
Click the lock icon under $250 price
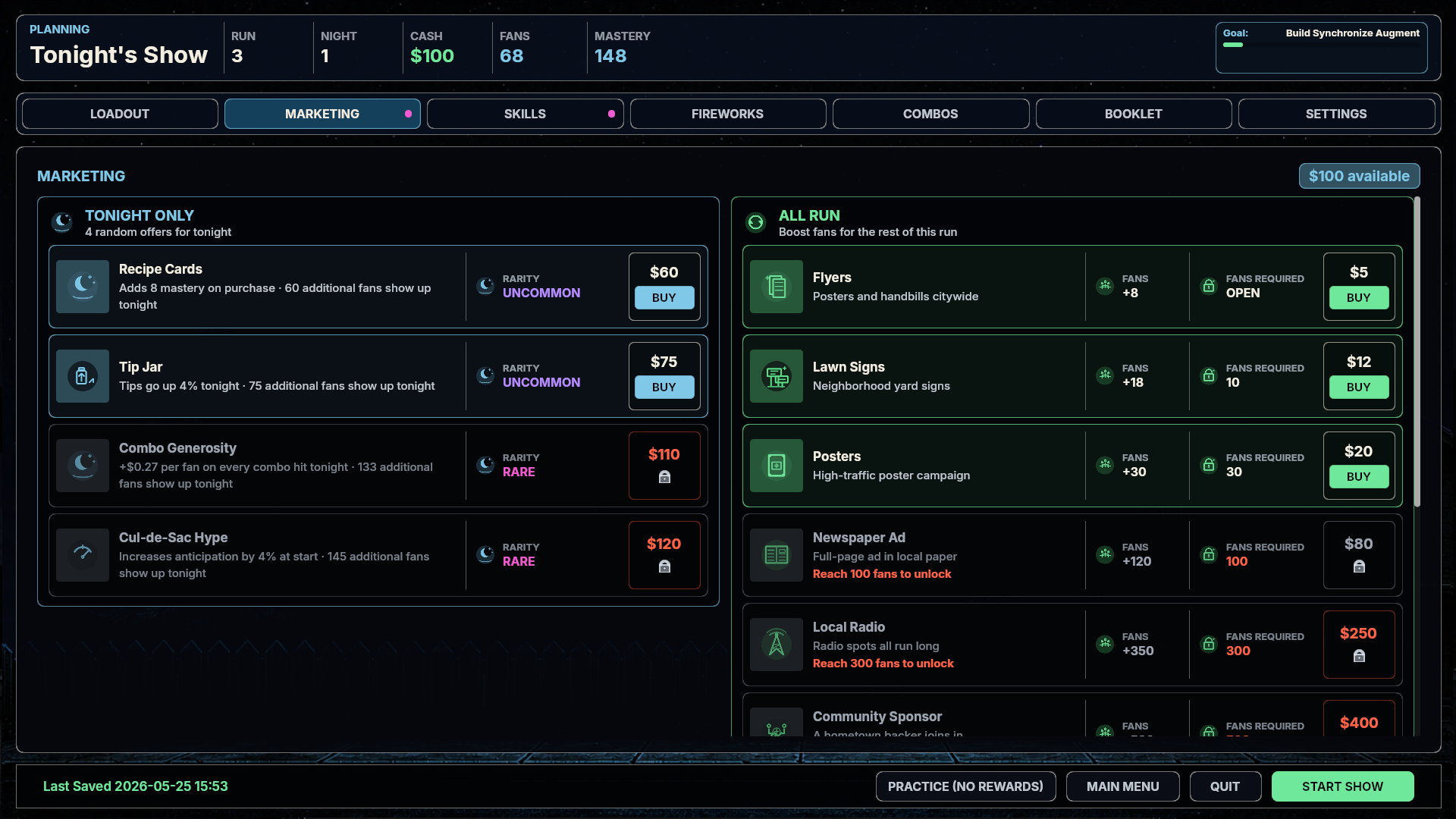click(x=1359, y=656)
